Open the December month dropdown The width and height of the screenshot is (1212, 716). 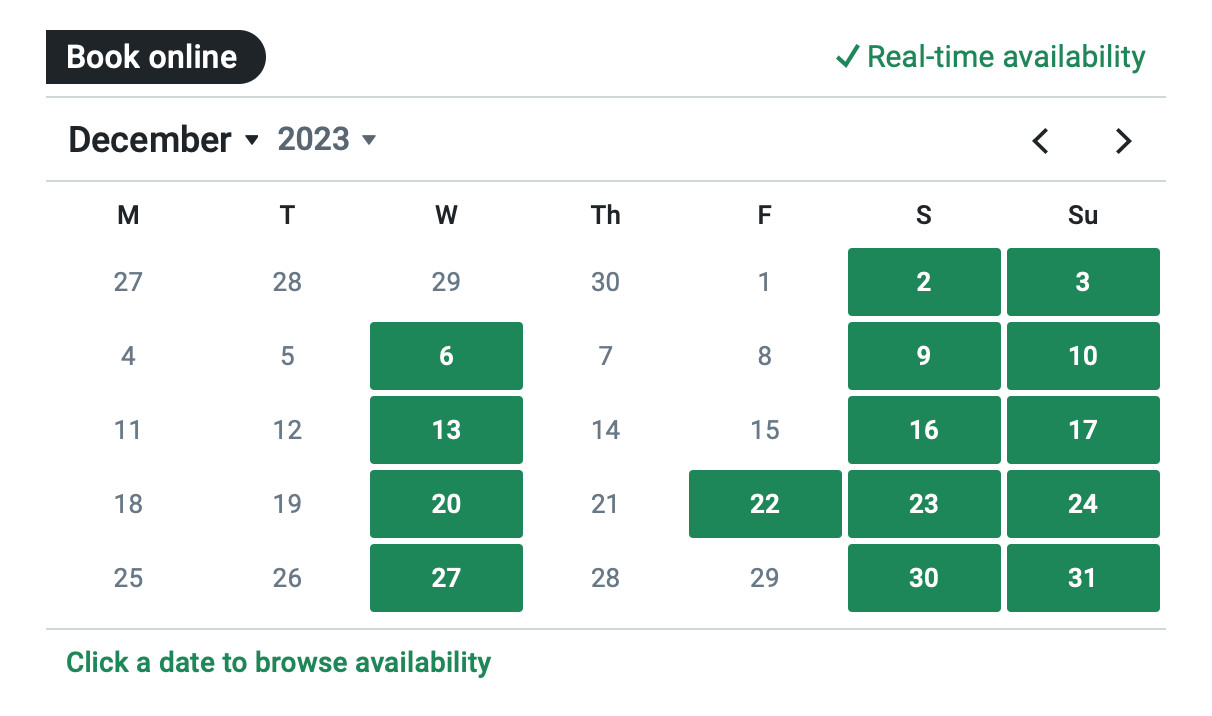click(164, 140)
